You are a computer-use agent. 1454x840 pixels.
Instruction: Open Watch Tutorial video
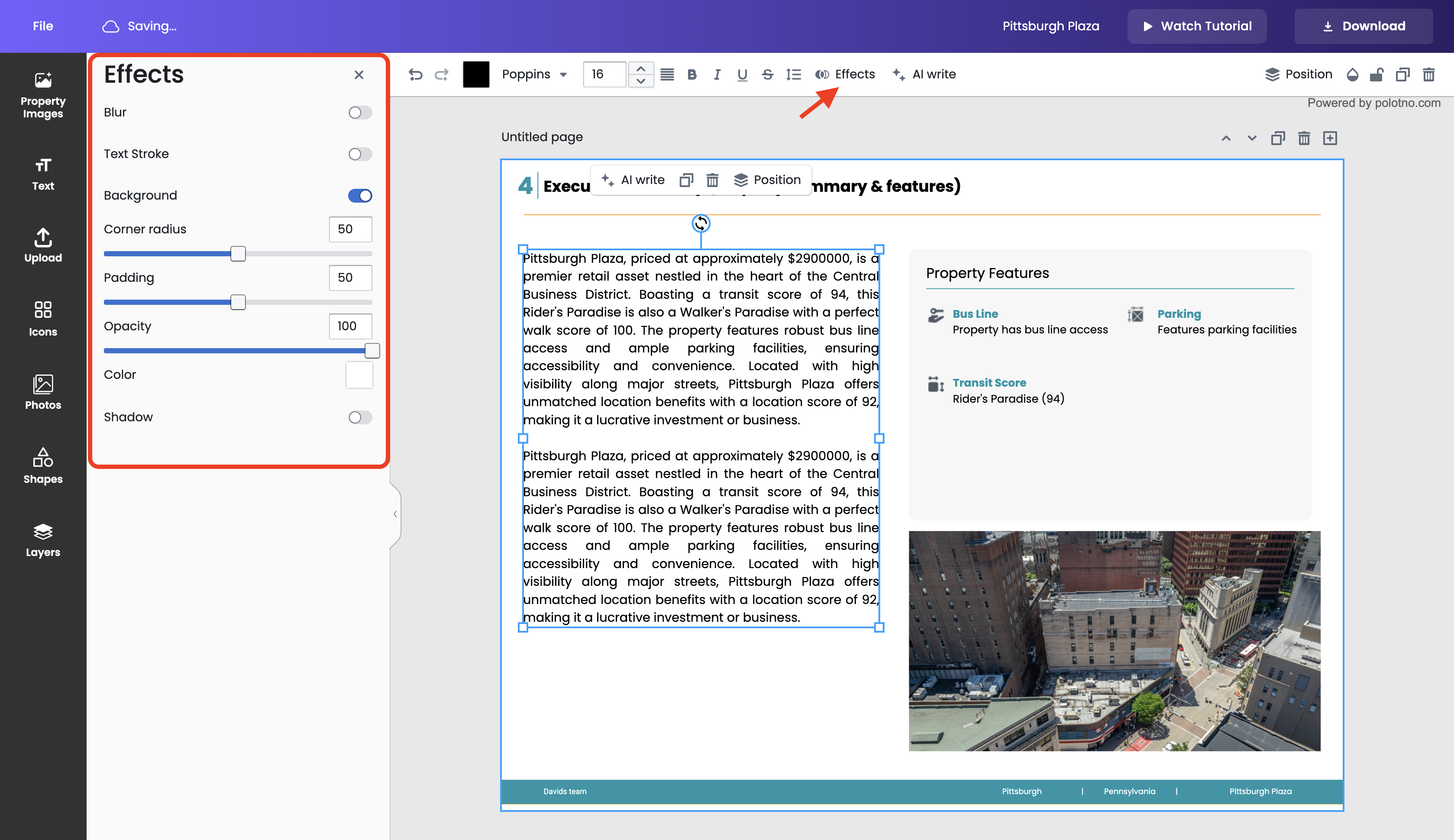1197,26
